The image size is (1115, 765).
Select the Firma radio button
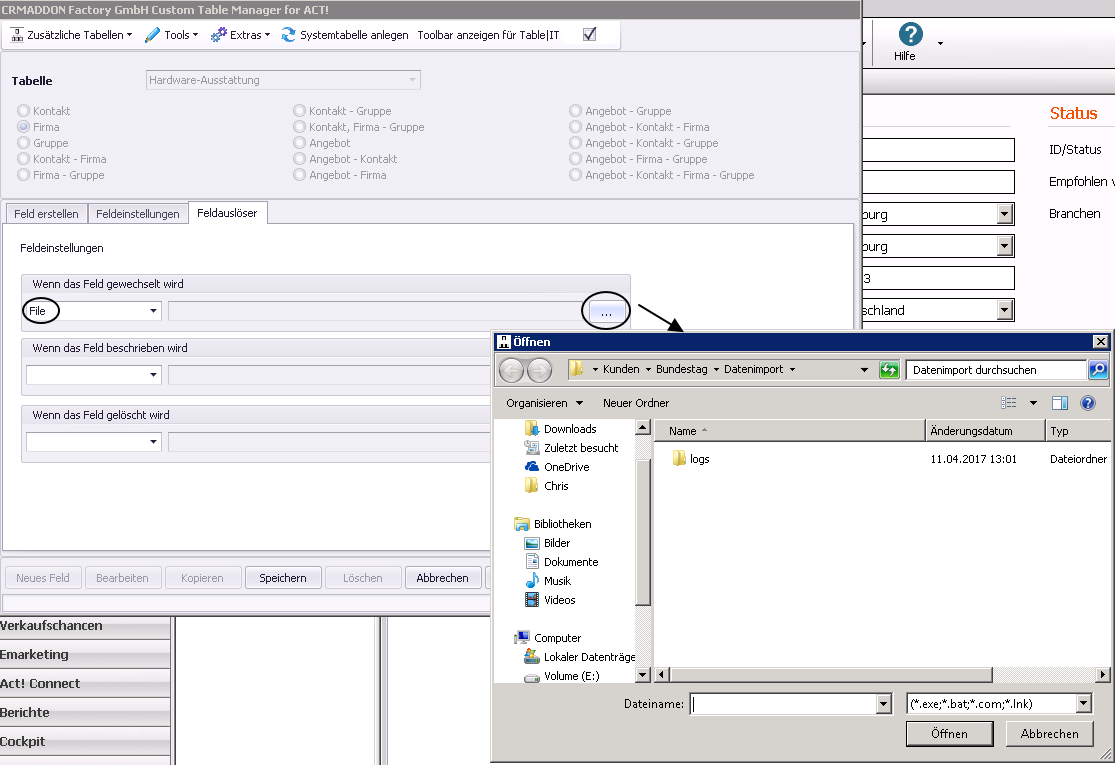[x=23, y=127]
